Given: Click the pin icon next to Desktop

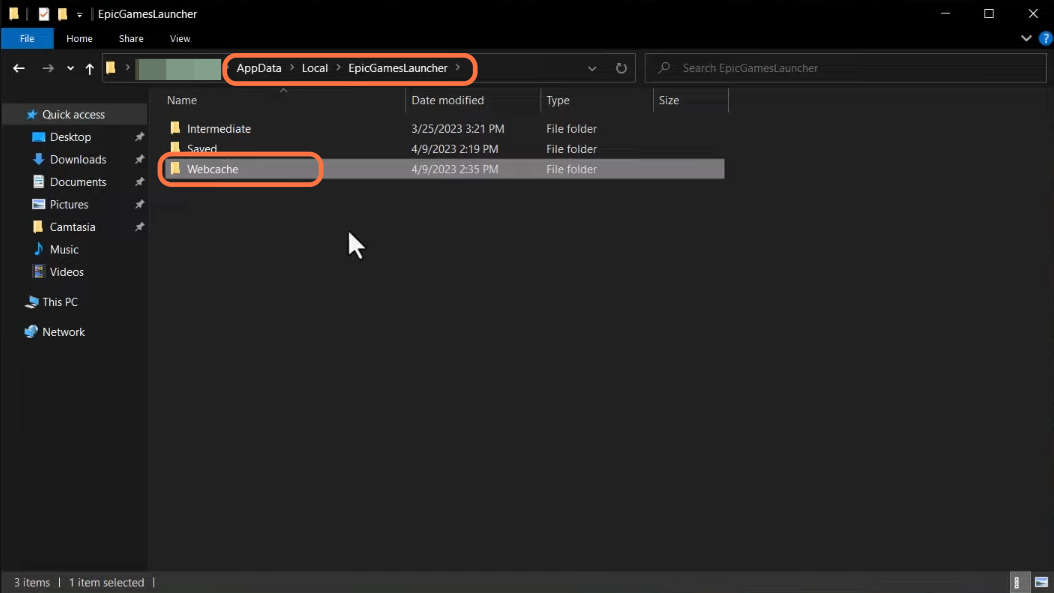Looking at the screenshot, I should click(x=139, y=136).
